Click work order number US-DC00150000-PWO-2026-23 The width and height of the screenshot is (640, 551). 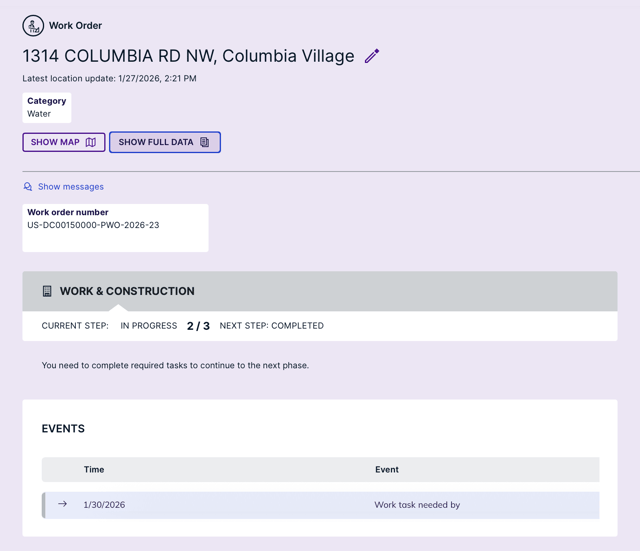(x=93, y=225)
